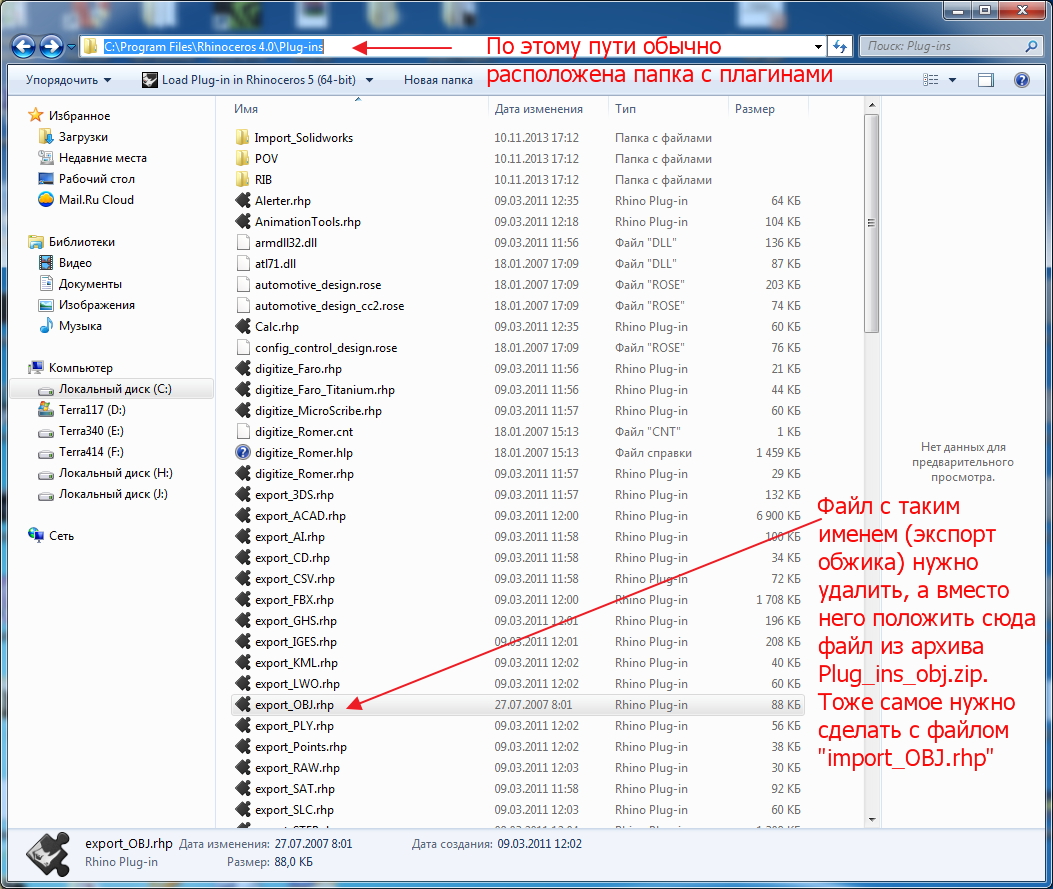1053x889 pixels.
Task: Select export_SAT.rhp file
Action: pyautogui.click(x=295, y=789)
